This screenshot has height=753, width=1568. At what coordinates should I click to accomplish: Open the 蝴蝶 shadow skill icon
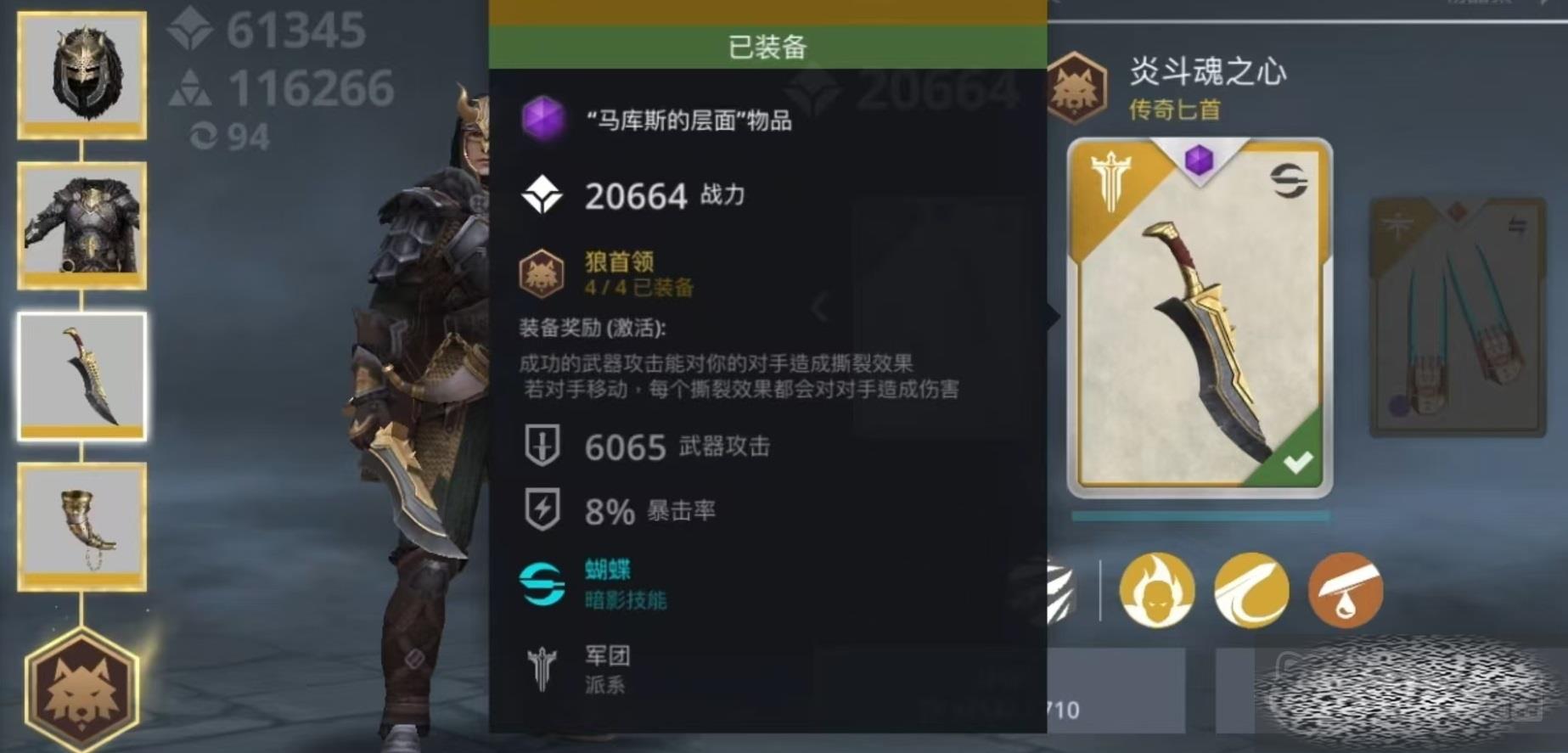click(x=542, y=584)
